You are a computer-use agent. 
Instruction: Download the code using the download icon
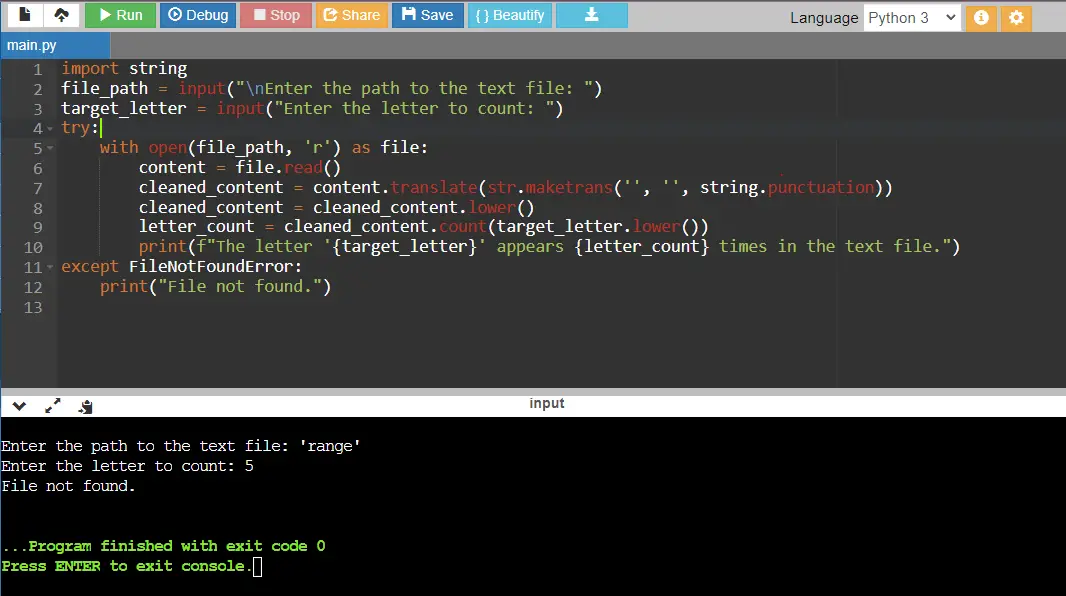[591, 15]
